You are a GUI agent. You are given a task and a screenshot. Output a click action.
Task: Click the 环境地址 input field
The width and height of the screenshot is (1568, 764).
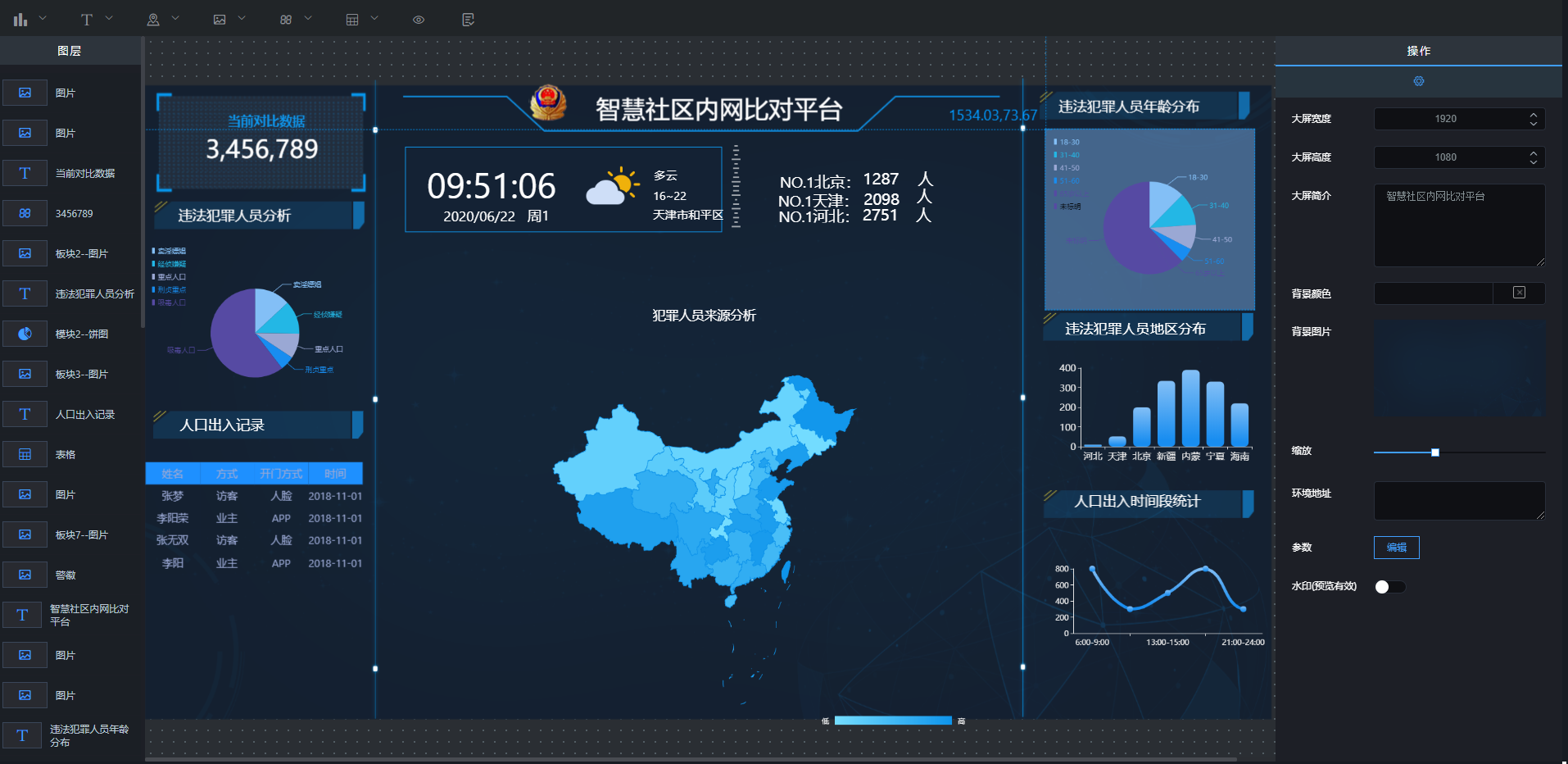[1460, 500]
